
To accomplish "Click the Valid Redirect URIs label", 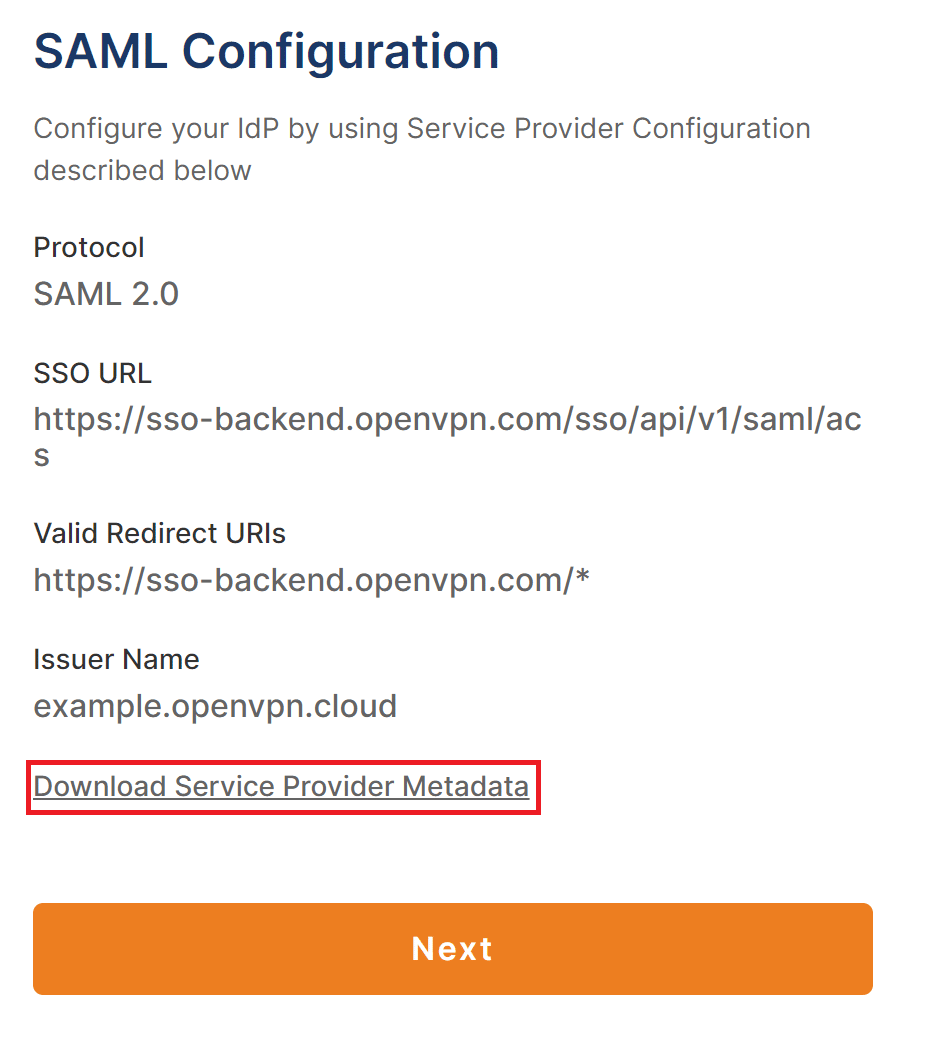I will (x=160, y=533).
